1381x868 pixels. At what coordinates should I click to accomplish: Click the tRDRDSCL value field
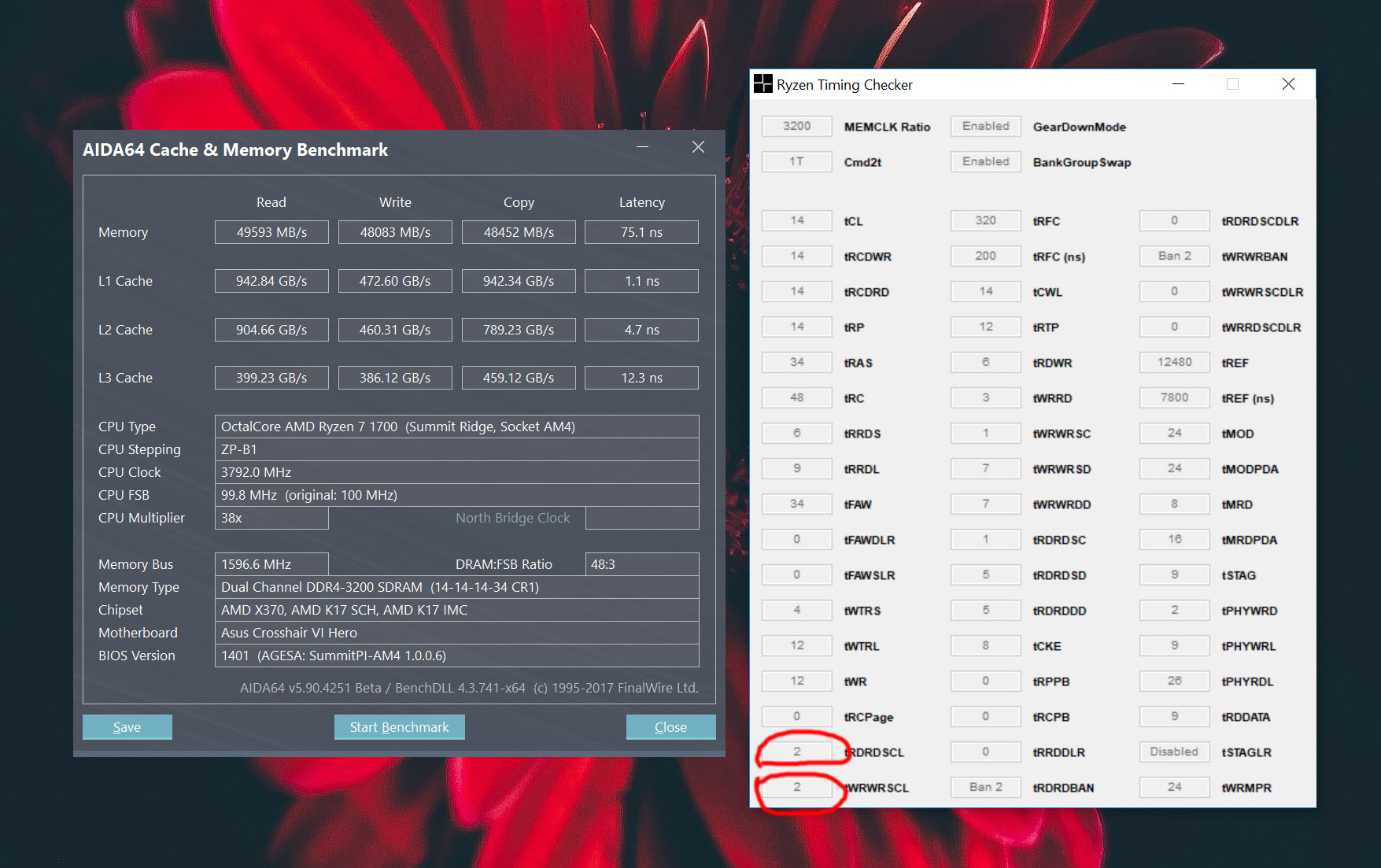click(x=797, y=752)
